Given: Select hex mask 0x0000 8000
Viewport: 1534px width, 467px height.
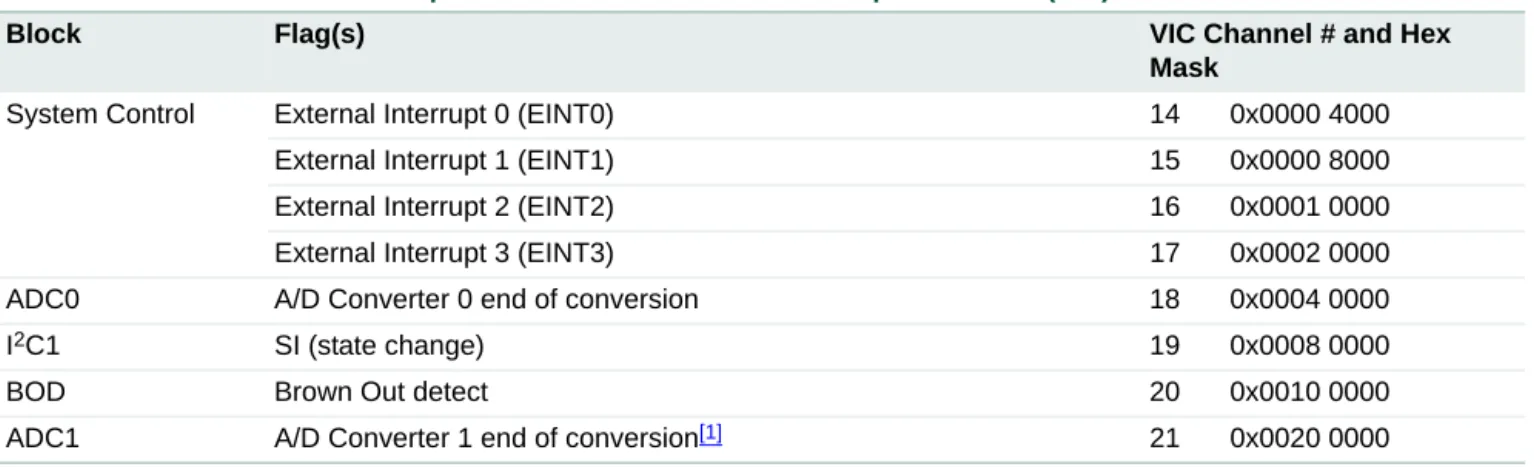Looking at the screenshot, I should click(1309, 161).
